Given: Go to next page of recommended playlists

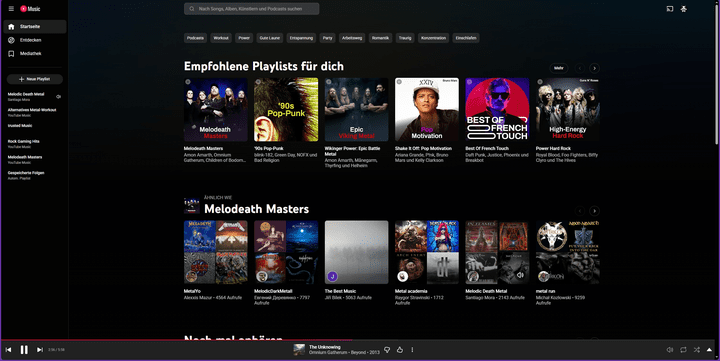Looking at the screenshot, I should (594, 68).
